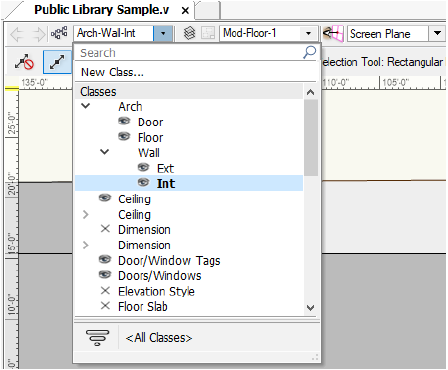Expand the Dimension class group
The image size is (448, 370).
pyautogui.click(x=86, y=245)
